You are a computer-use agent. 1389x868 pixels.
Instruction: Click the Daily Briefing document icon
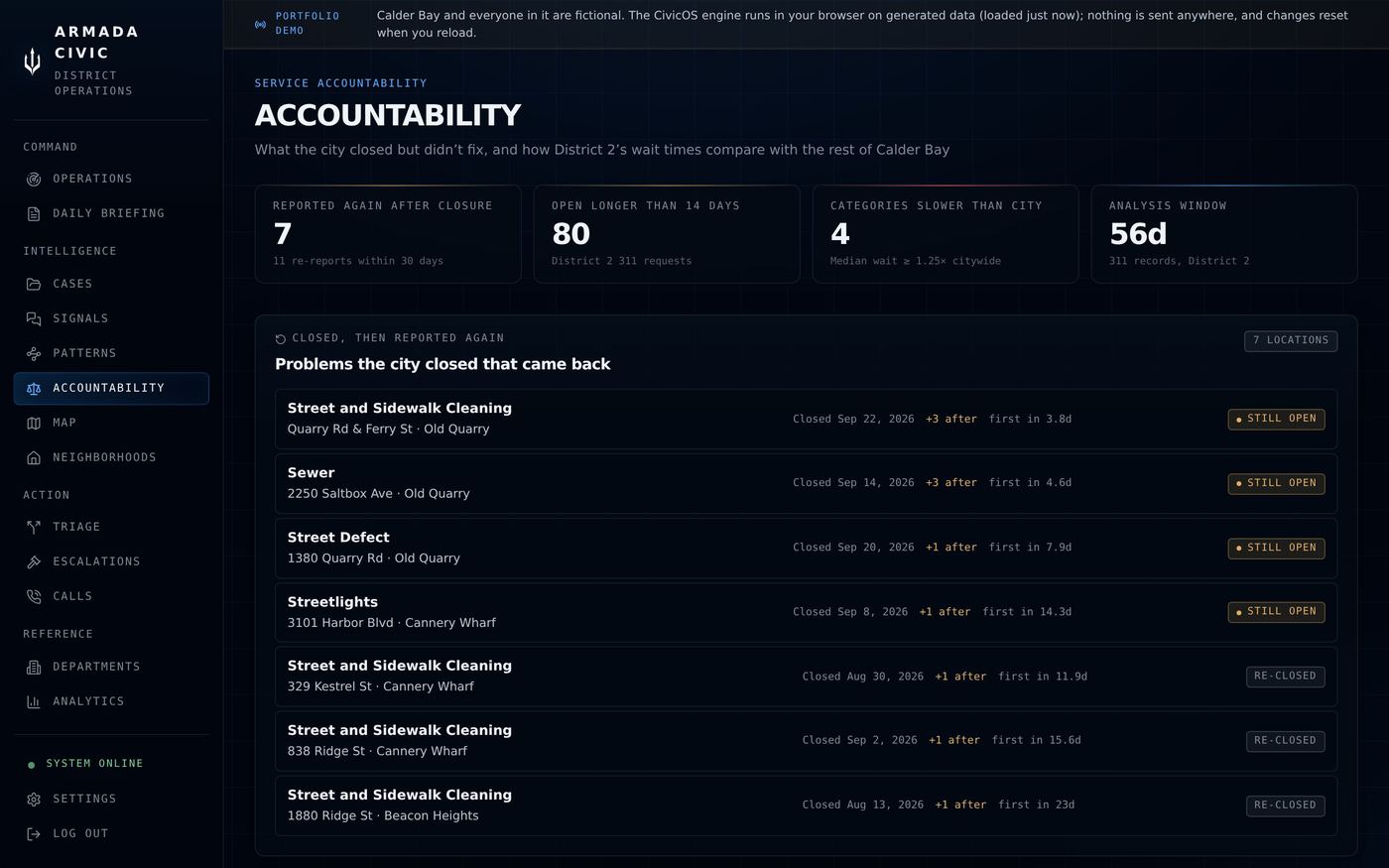(x=34, y=214)
